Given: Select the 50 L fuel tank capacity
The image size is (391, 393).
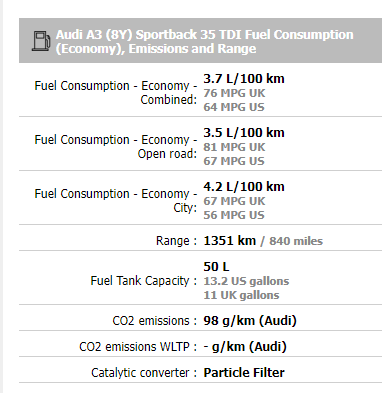Looking at the screenshot, I should (216, 267).
